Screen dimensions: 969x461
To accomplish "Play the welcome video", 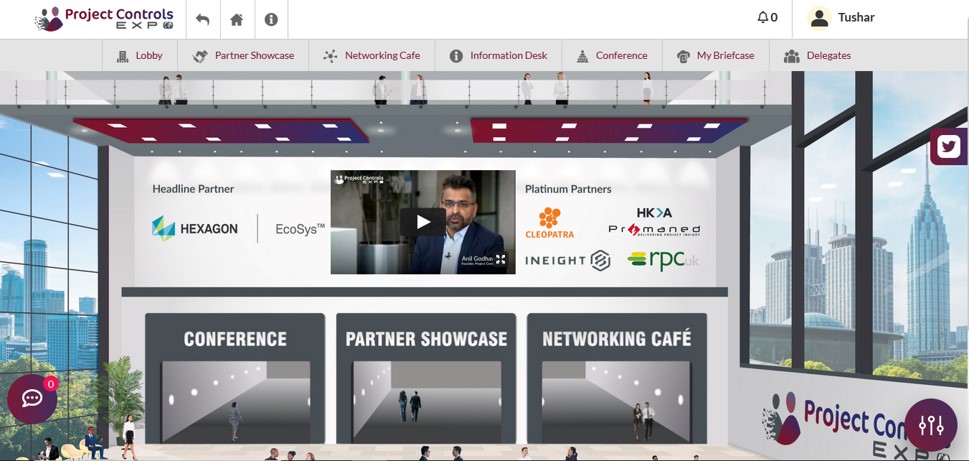I will coord(423,222).
